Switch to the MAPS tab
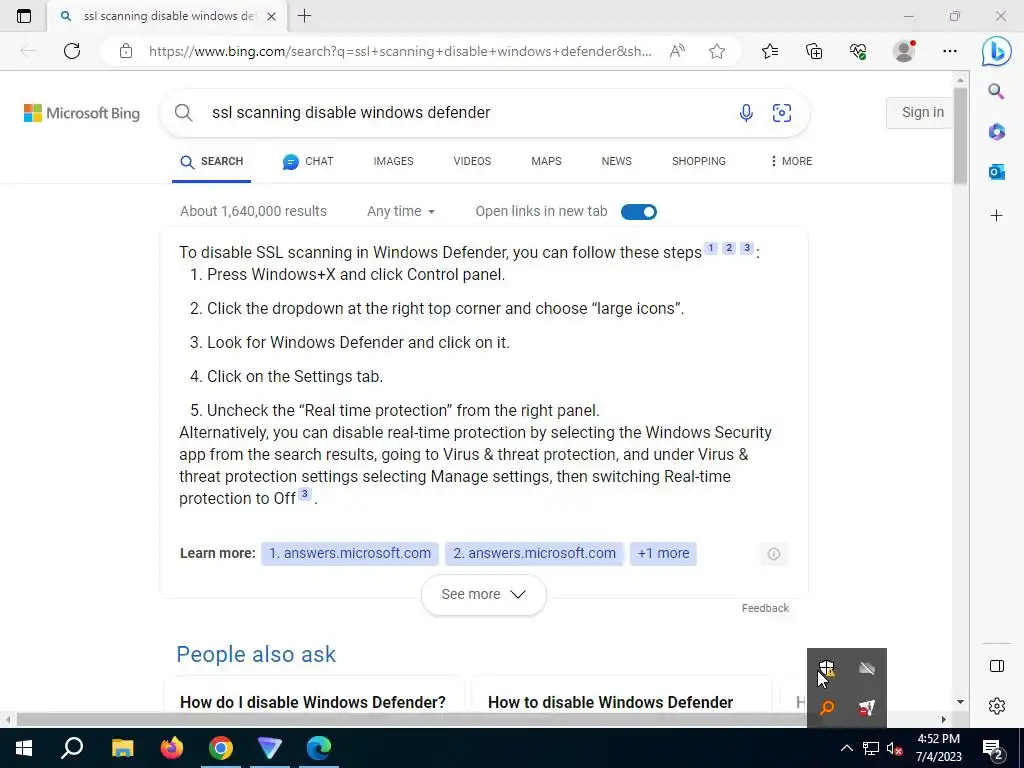Image resolution: width=1024 pixels, height=768 pixels. 546,161
